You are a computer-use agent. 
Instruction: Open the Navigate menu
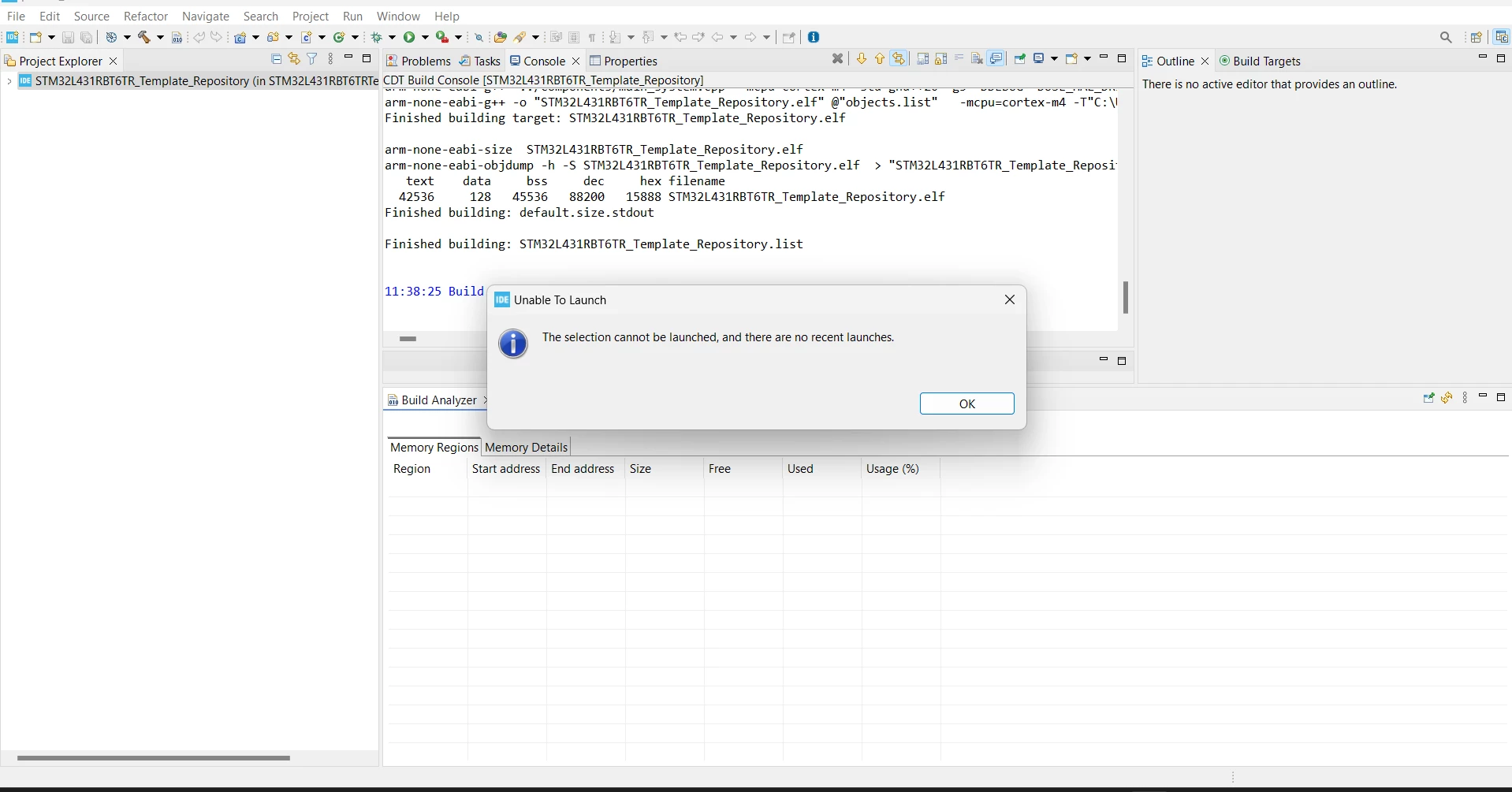point(205,16)
